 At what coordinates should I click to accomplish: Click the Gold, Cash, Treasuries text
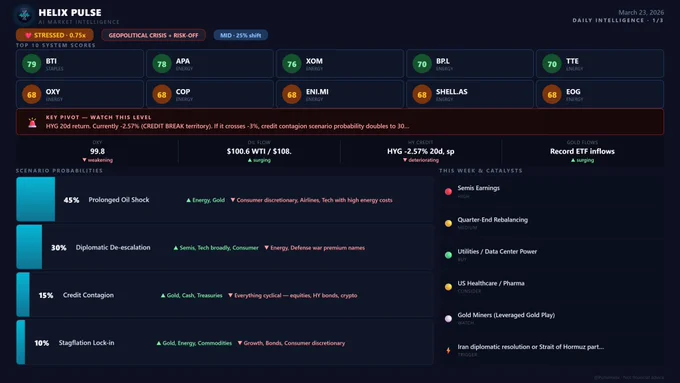click(192, 295)
